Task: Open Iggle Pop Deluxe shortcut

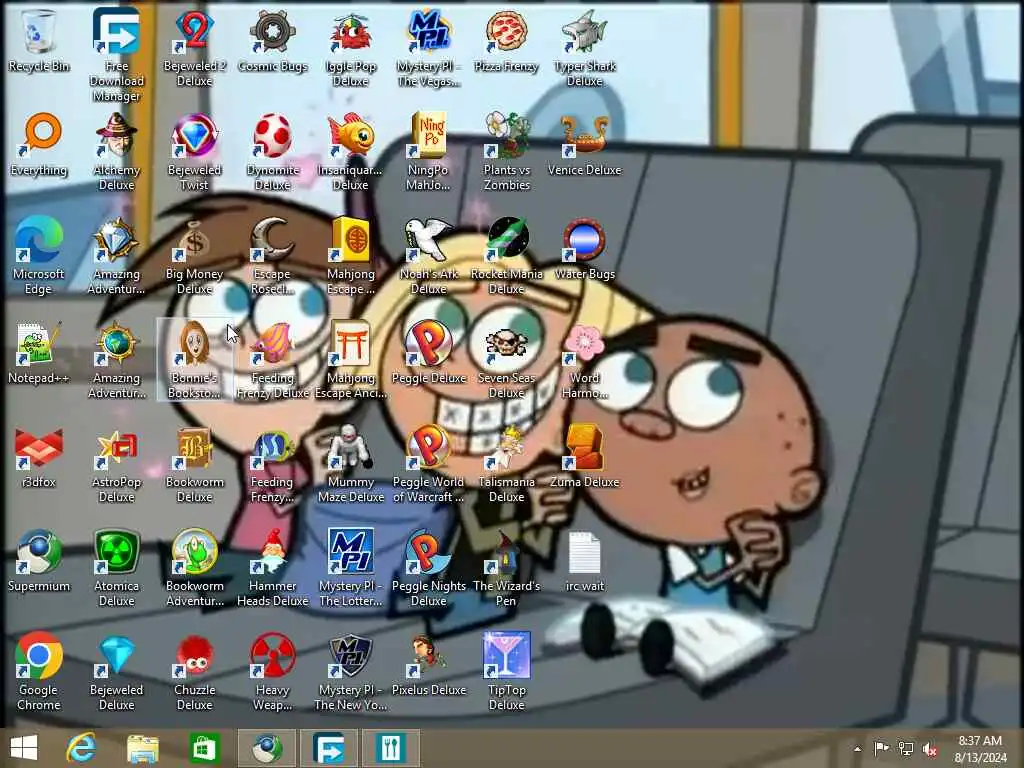Action: [x=351, y=48]
